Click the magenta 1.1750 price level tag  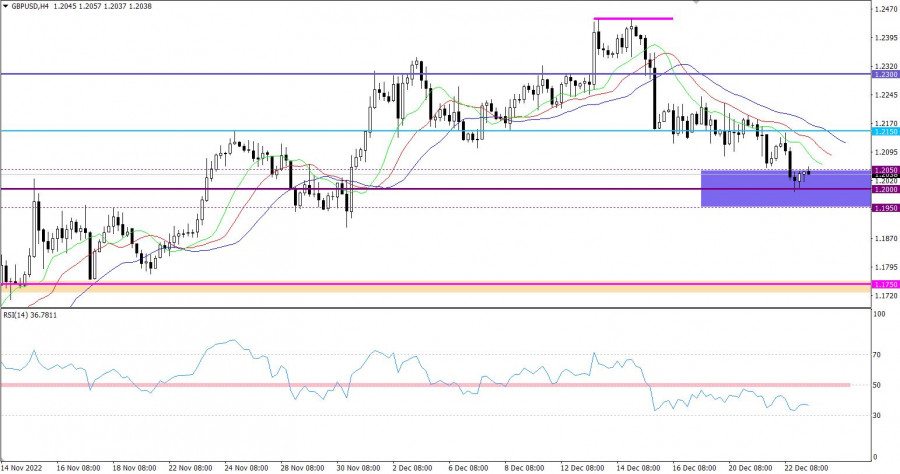pyautogui.click(x=885, y=284)
